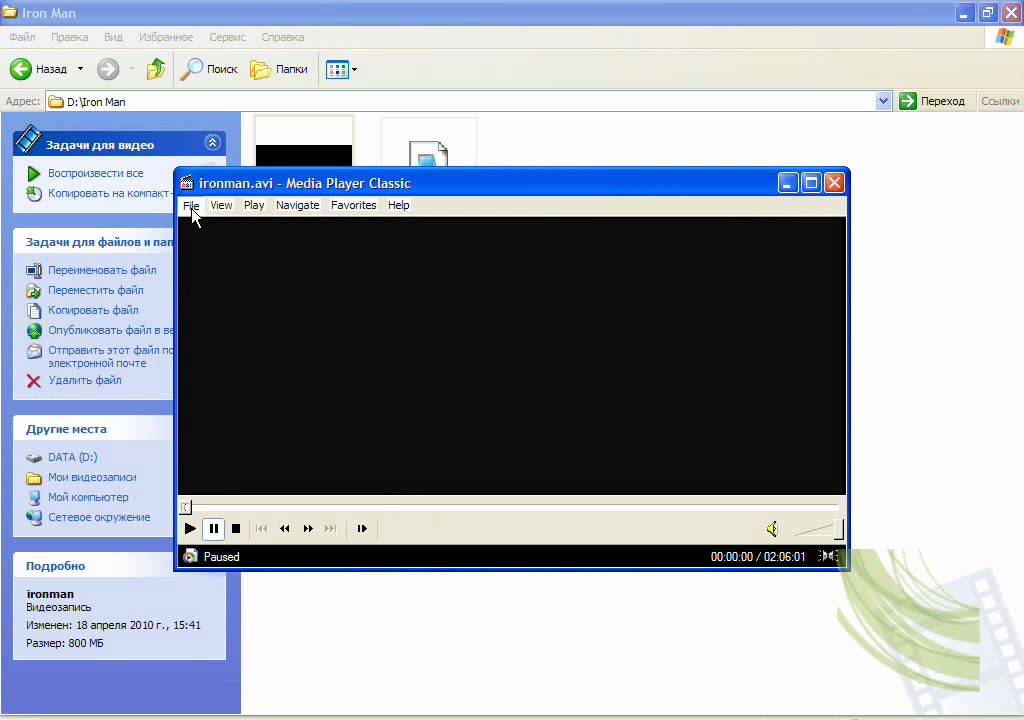Click Копировать на компакт-диск link

pyautogui.click(x=110, y=193)
